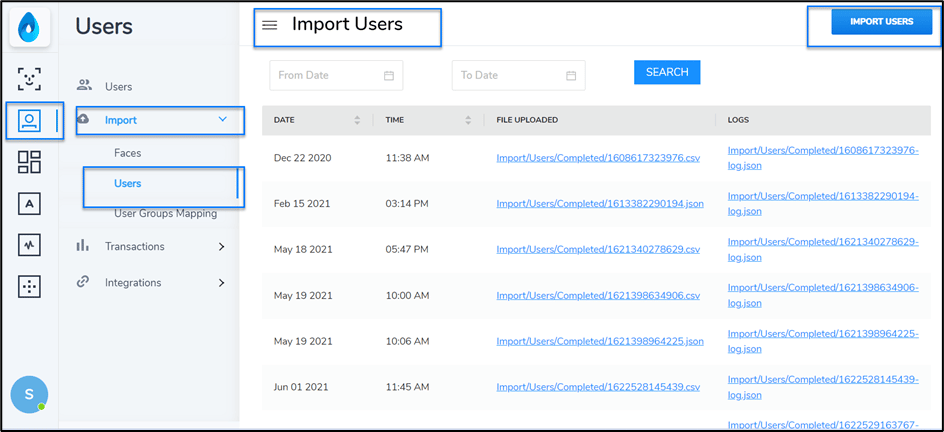944x432 pixels.
Task: Open file 1621340278629.csv link
Action: 598,250
